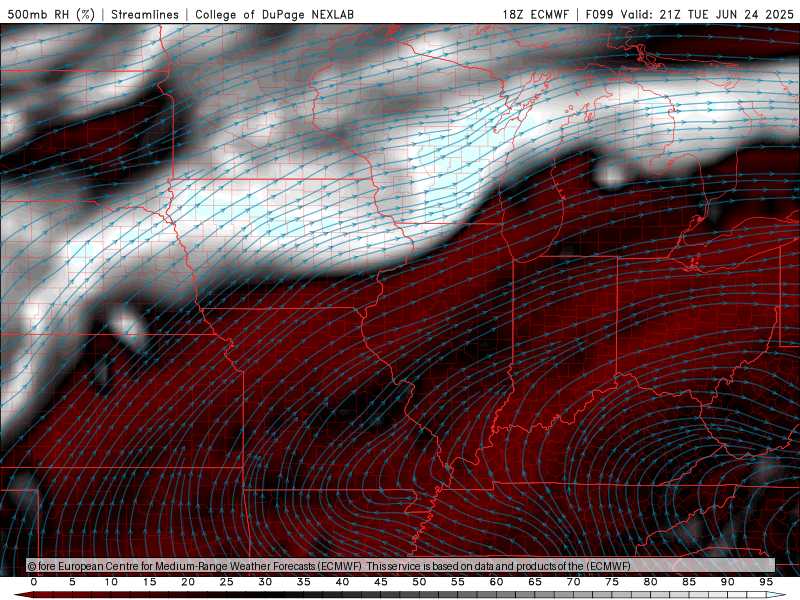The width and height of the screenshot is (800, 600).
Task: Click the "50" legend number
Action: click(419, 582)
